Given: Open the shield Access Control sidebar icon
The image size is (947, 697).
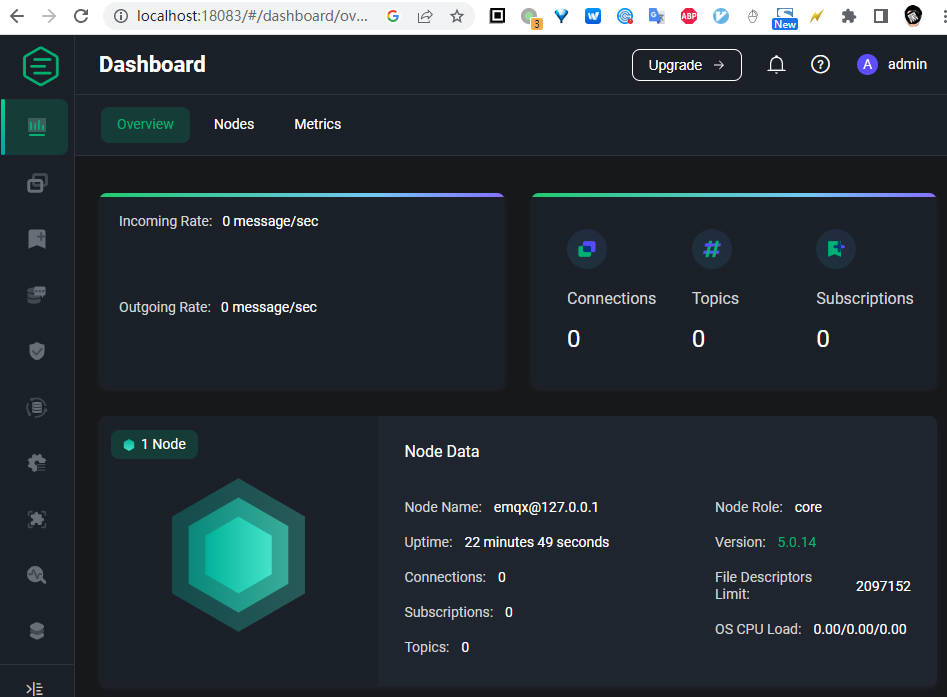Looking at the screenshot, I should pyautogui.click(x=37, y=351).
